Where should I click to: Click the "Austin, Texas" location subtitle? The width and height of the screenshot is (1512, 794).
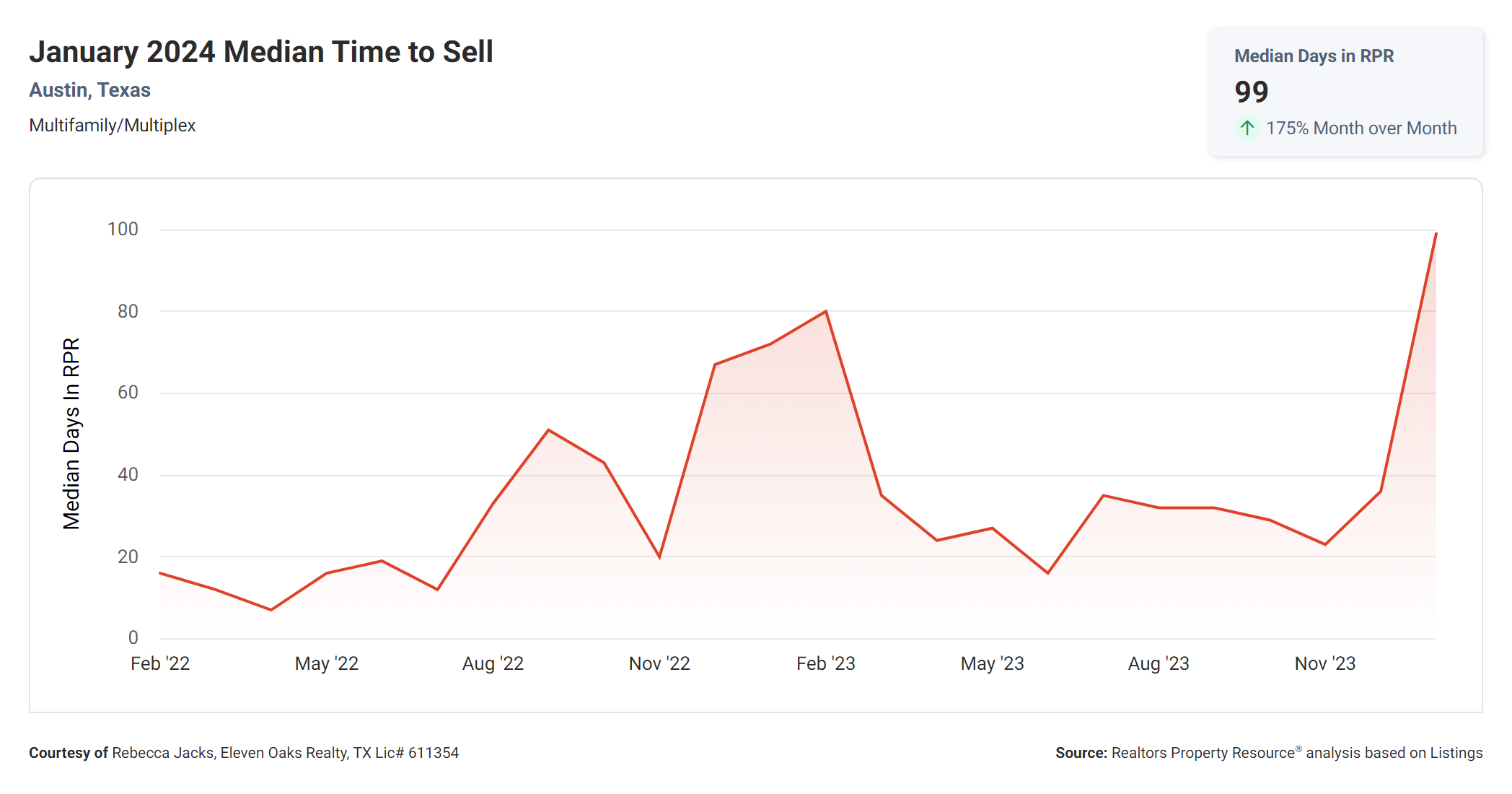point(89,90)
